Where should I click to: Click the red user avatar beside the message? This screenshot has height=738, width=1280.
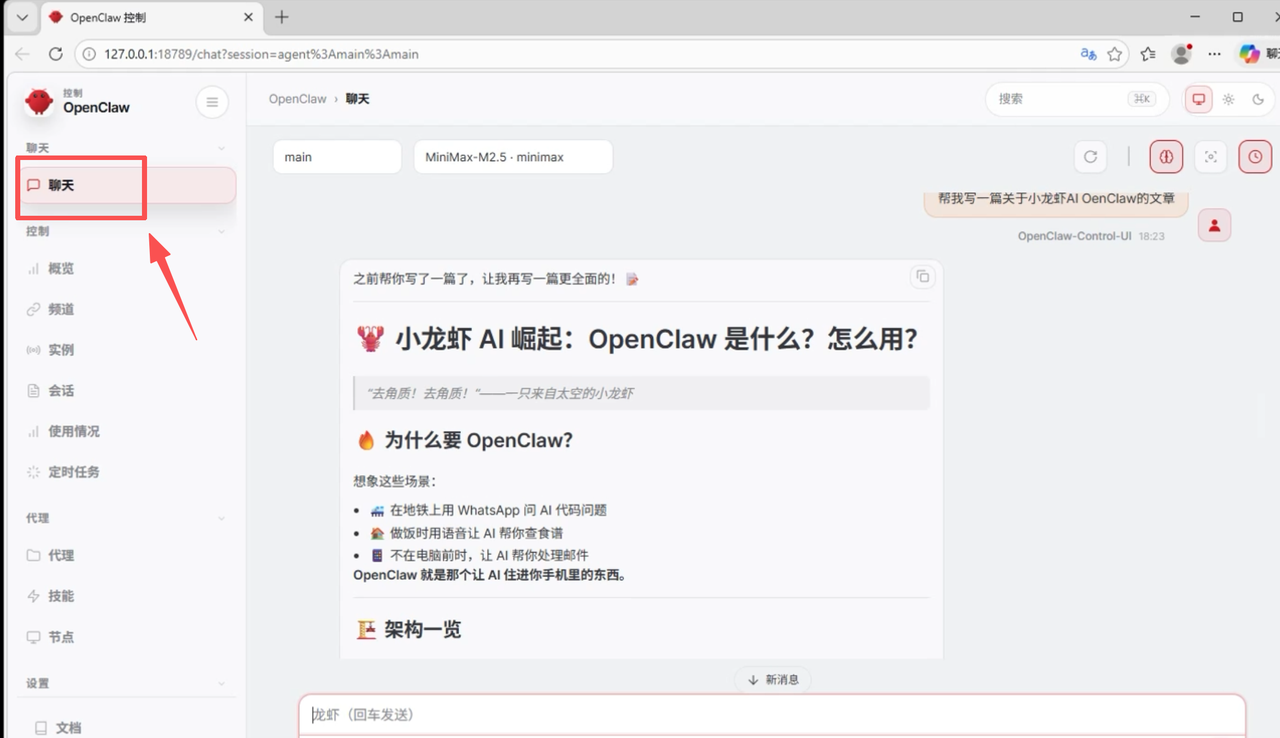click(x=1214, y=225)
